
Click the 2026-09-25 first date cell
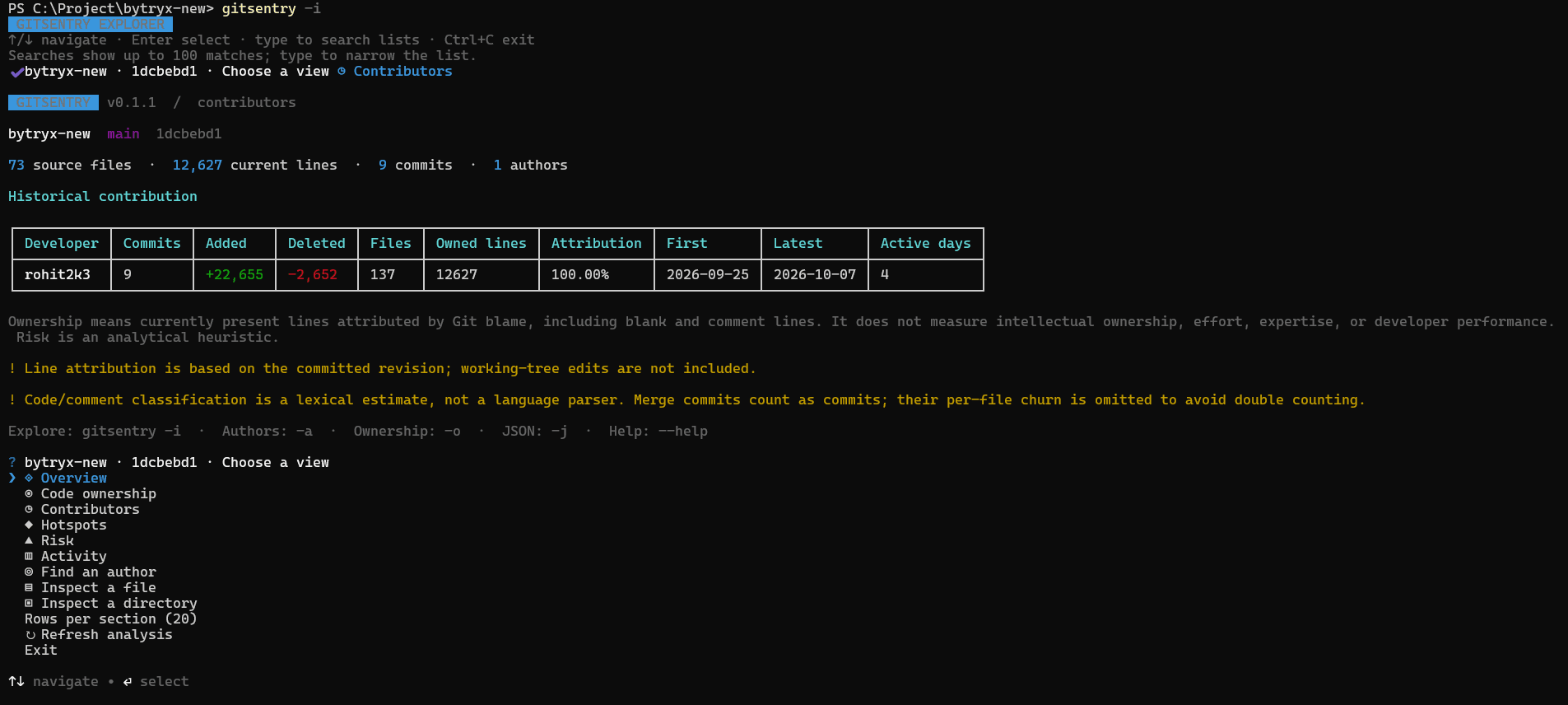click(x=708, y=275)
